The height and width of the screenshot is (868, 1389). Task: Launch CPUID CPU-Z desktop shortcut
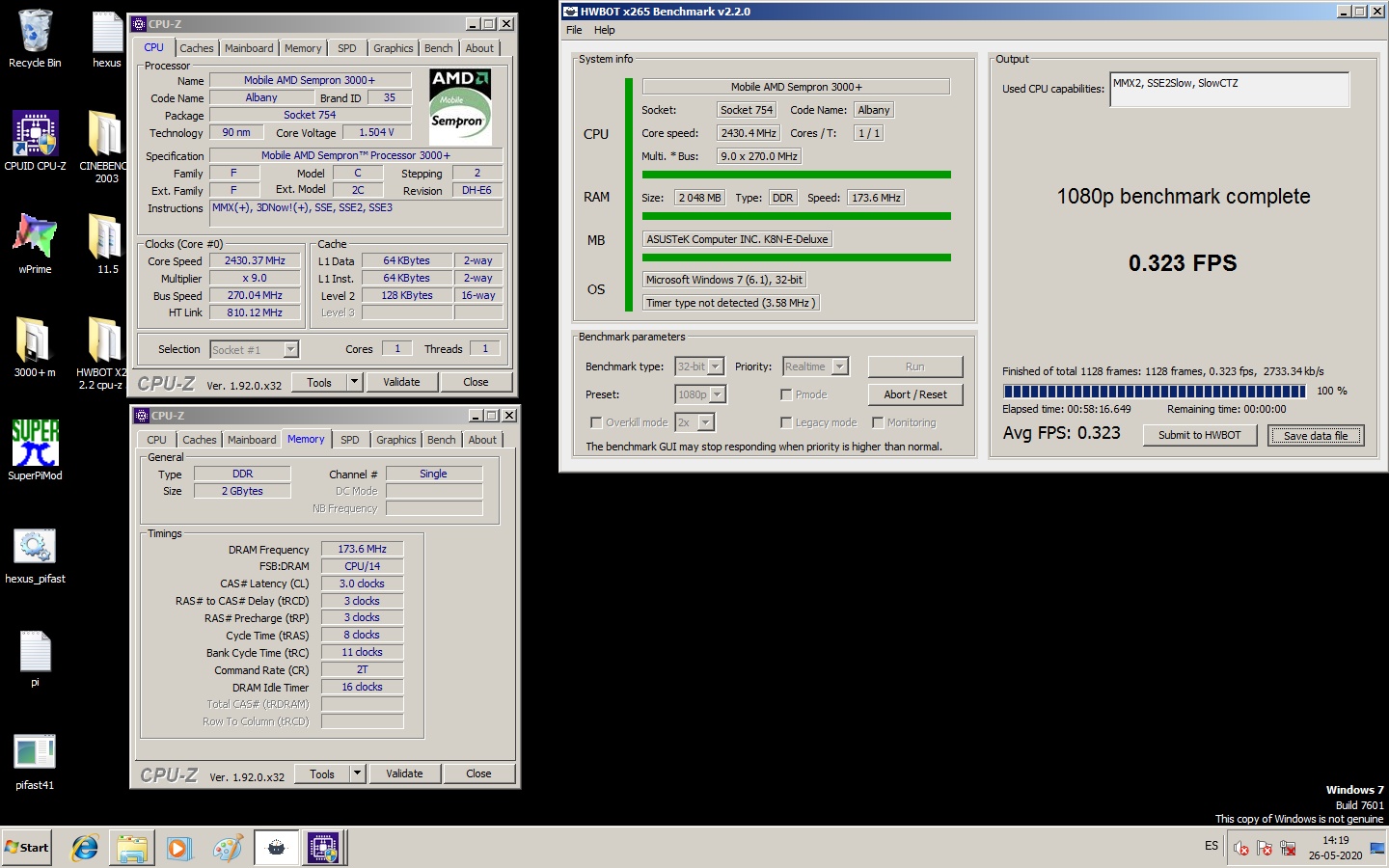click(x=35, y=141)
